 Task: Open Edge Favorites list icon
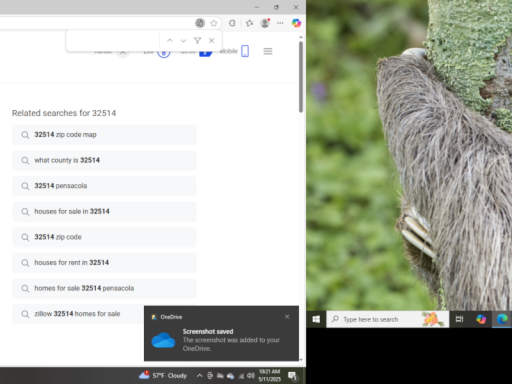pos(249,23)
